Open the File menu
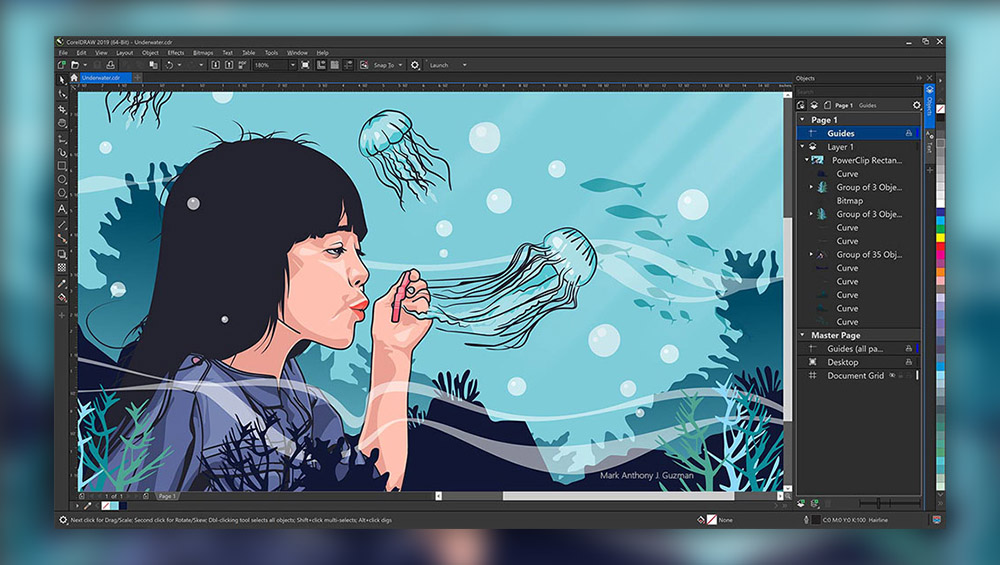Viewport: 1000px width, 565px height. point(63,53)
